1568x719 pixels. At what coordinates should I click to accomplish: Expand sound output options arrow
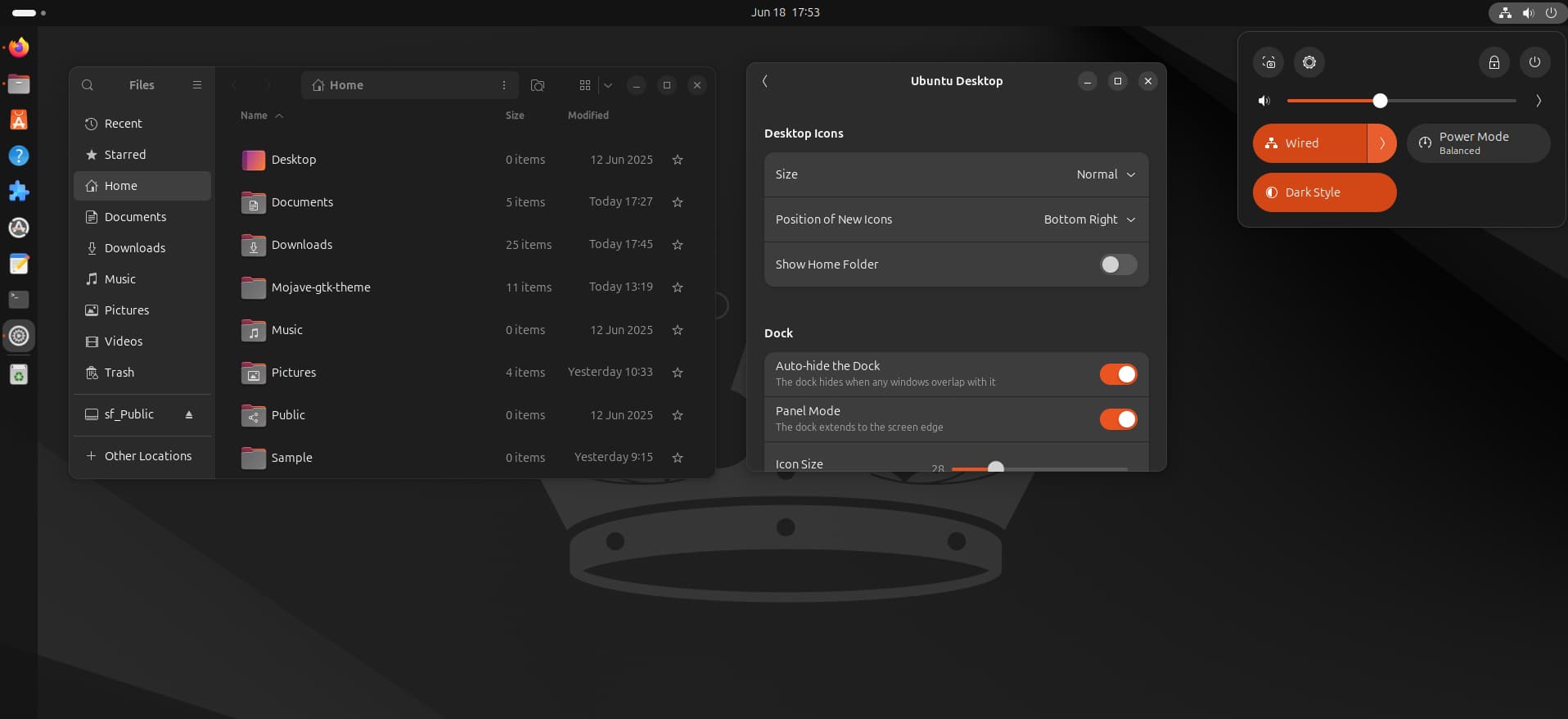(x=1539, y=101)
